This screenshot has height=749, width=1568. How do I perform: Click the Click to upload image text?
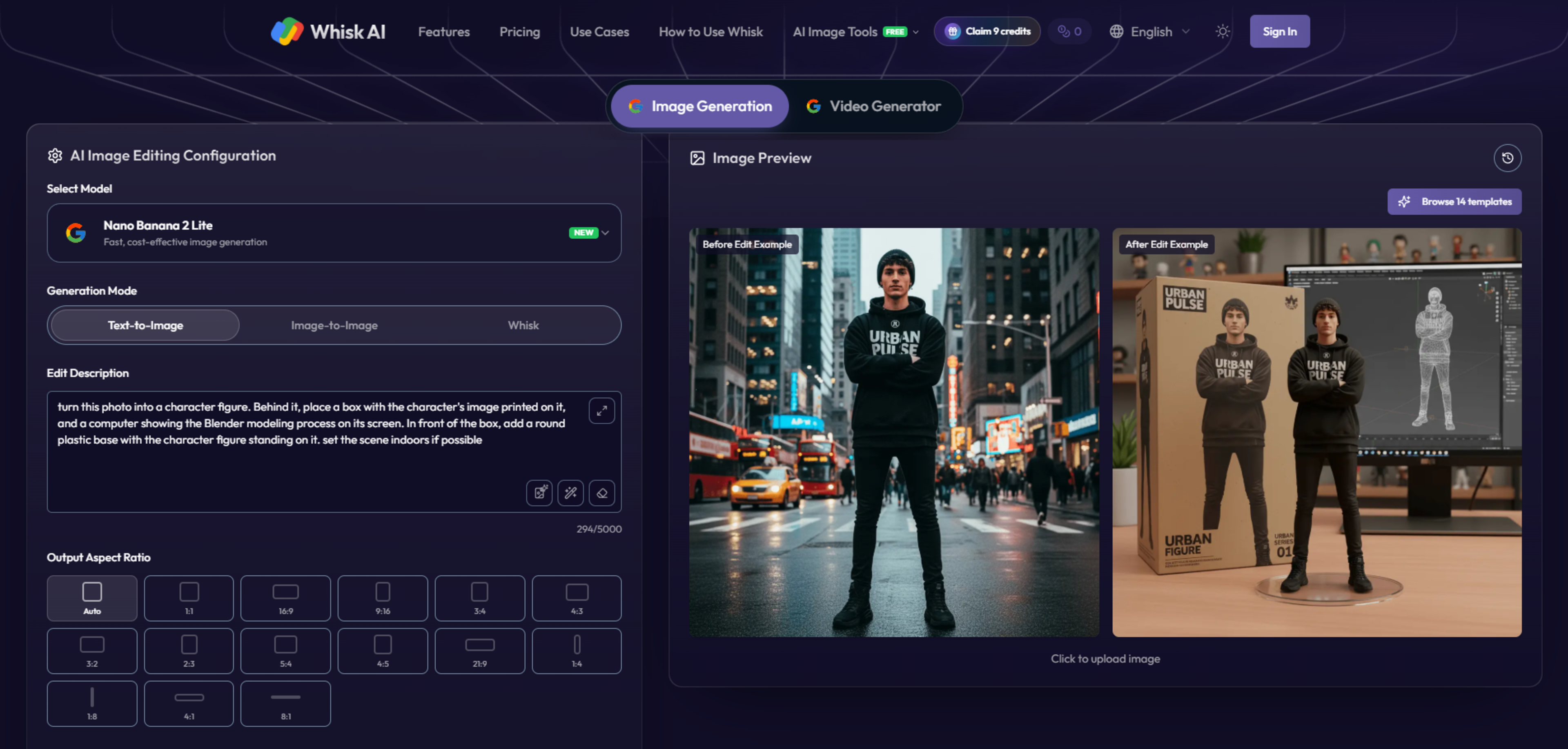point(1105,659)
